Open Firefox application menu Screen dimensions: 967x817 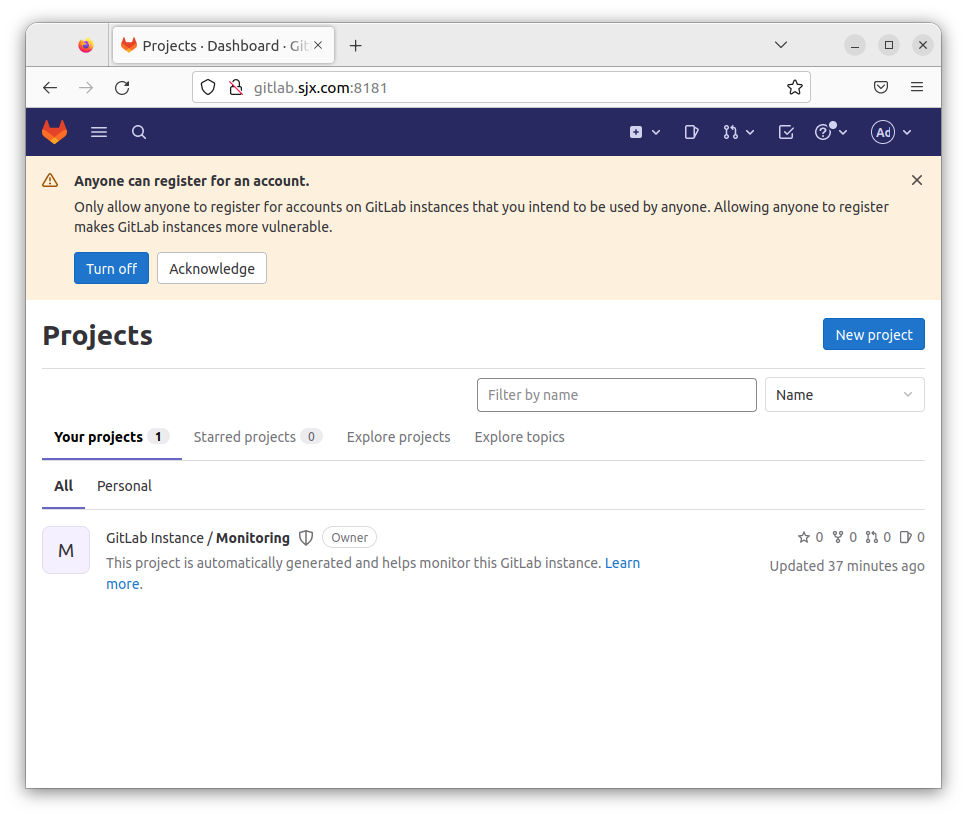[916, 87]
